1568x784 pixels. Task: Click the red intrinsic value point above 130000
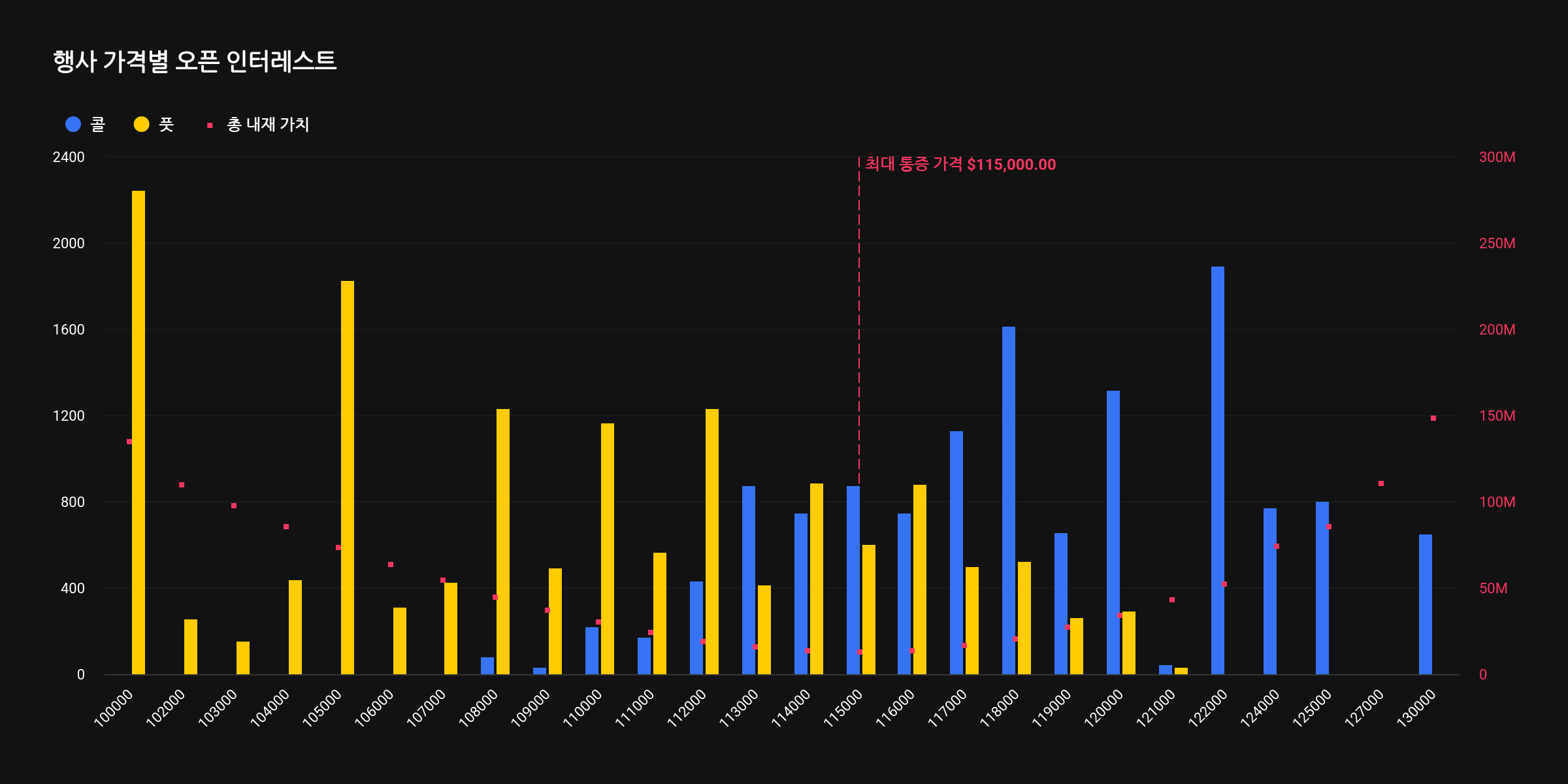click(1433, 418)
